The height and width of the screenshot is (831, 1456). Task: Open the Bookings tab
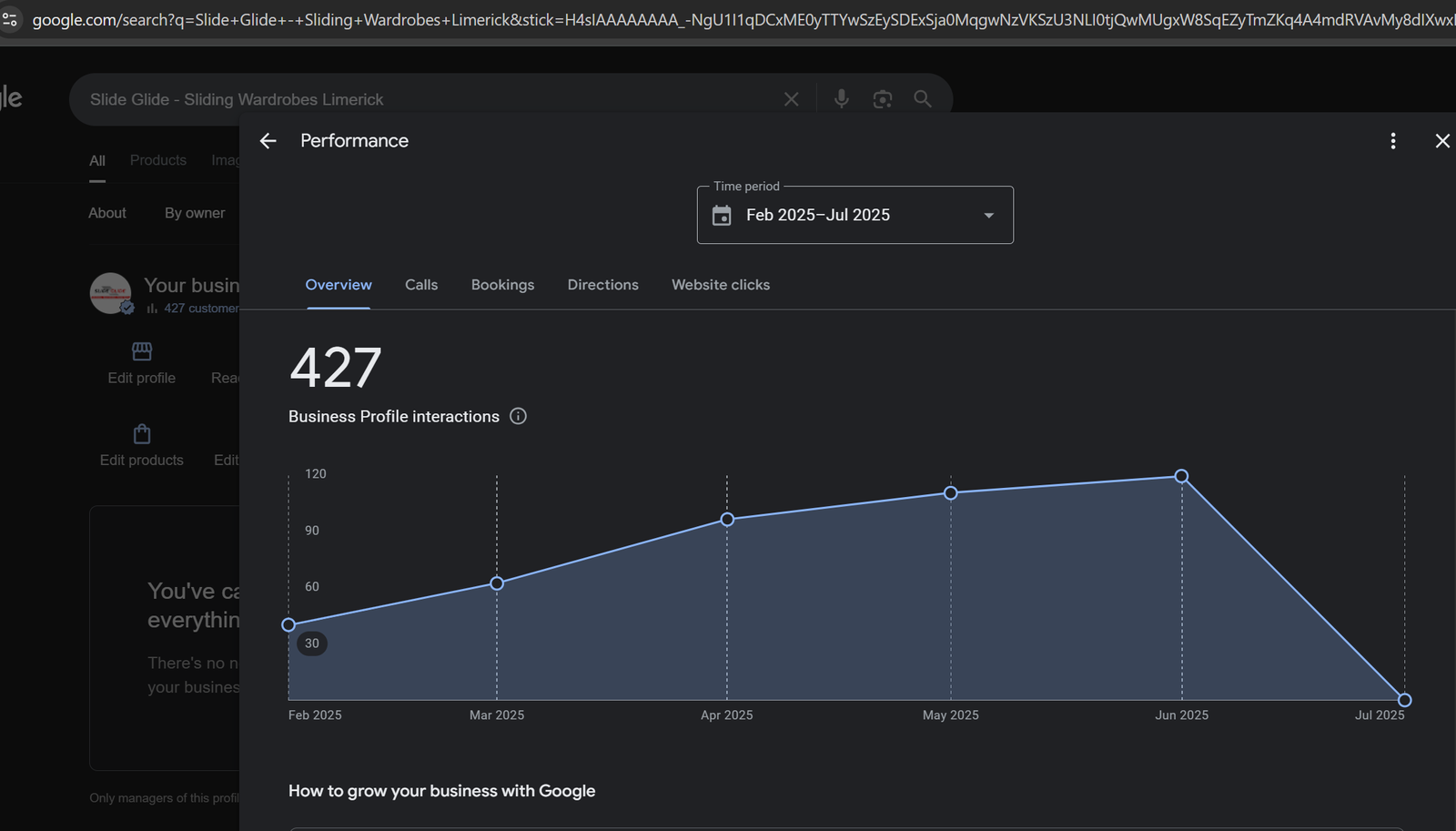502,285
